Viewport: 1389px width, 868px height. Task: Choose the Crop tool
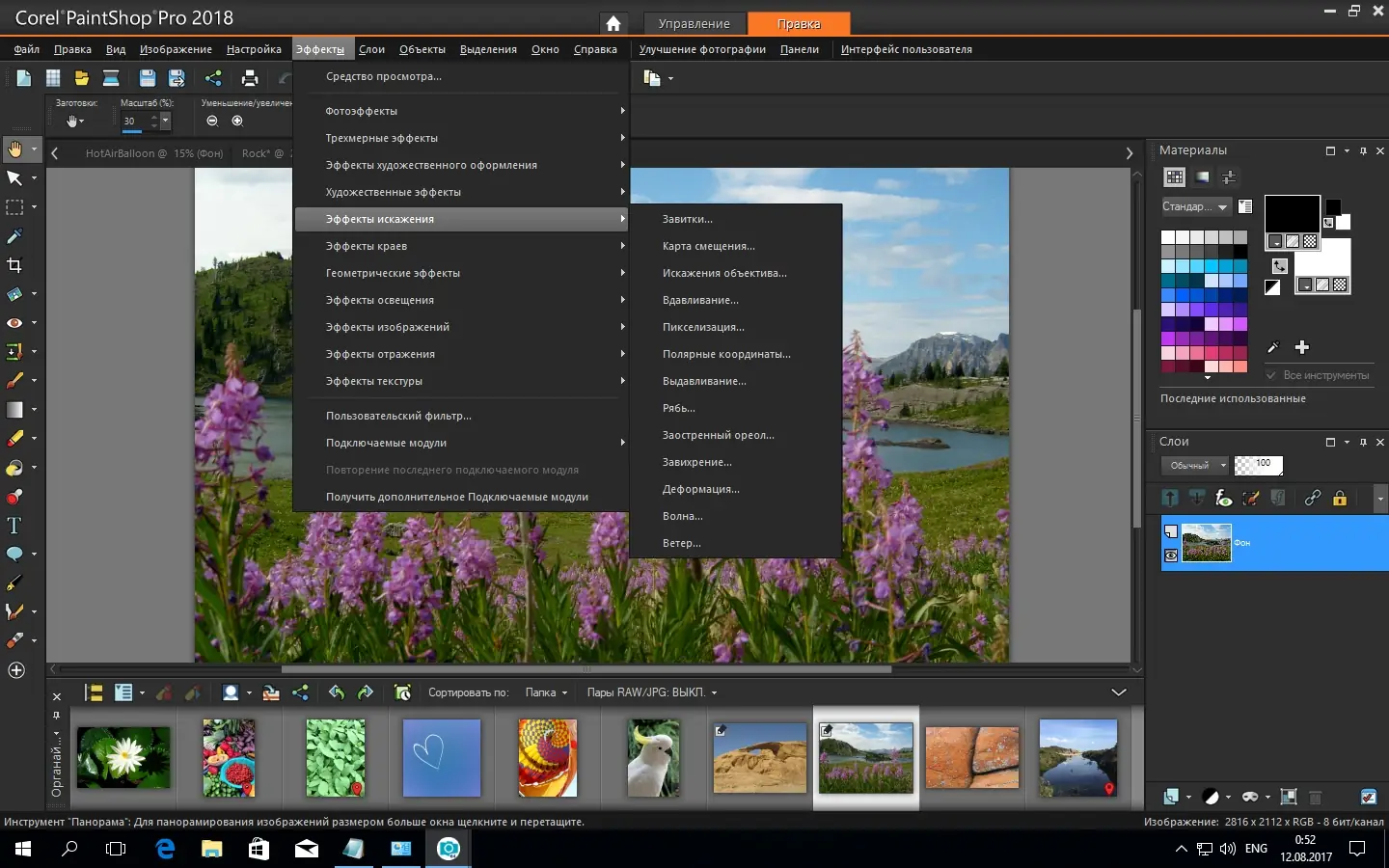15,265
